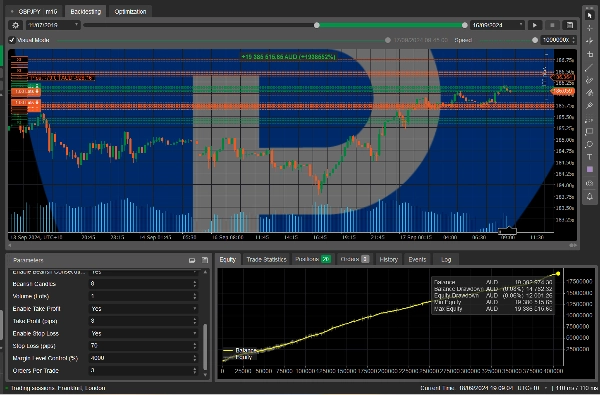Open the backtest end date dropdown

497,25
